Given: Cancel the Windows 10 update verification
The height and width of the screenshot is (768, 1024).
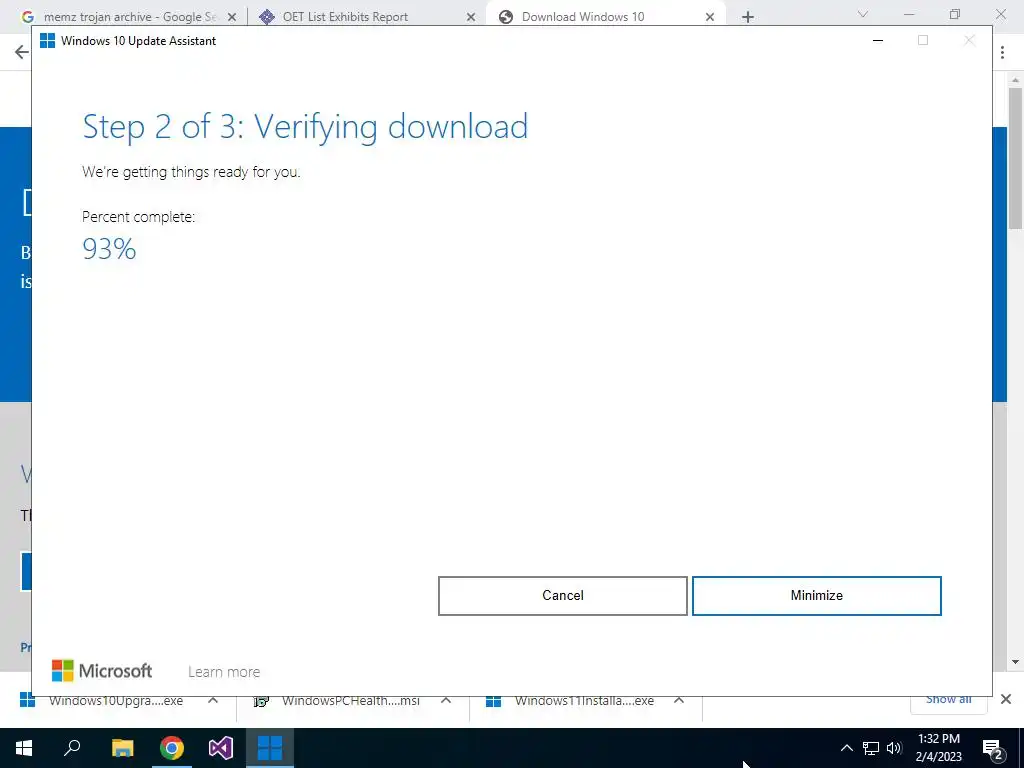Looking at the screenshot, I should tap(562, 596).
